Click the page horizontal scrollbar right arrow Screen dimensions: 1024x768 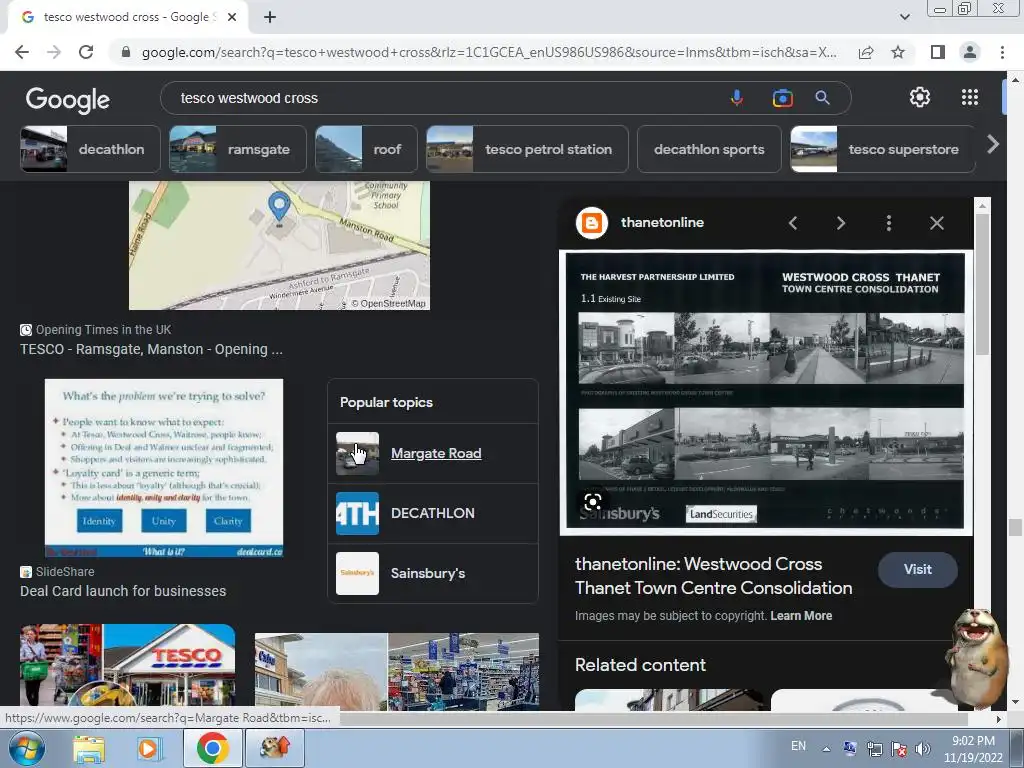(x=999, y=719)
